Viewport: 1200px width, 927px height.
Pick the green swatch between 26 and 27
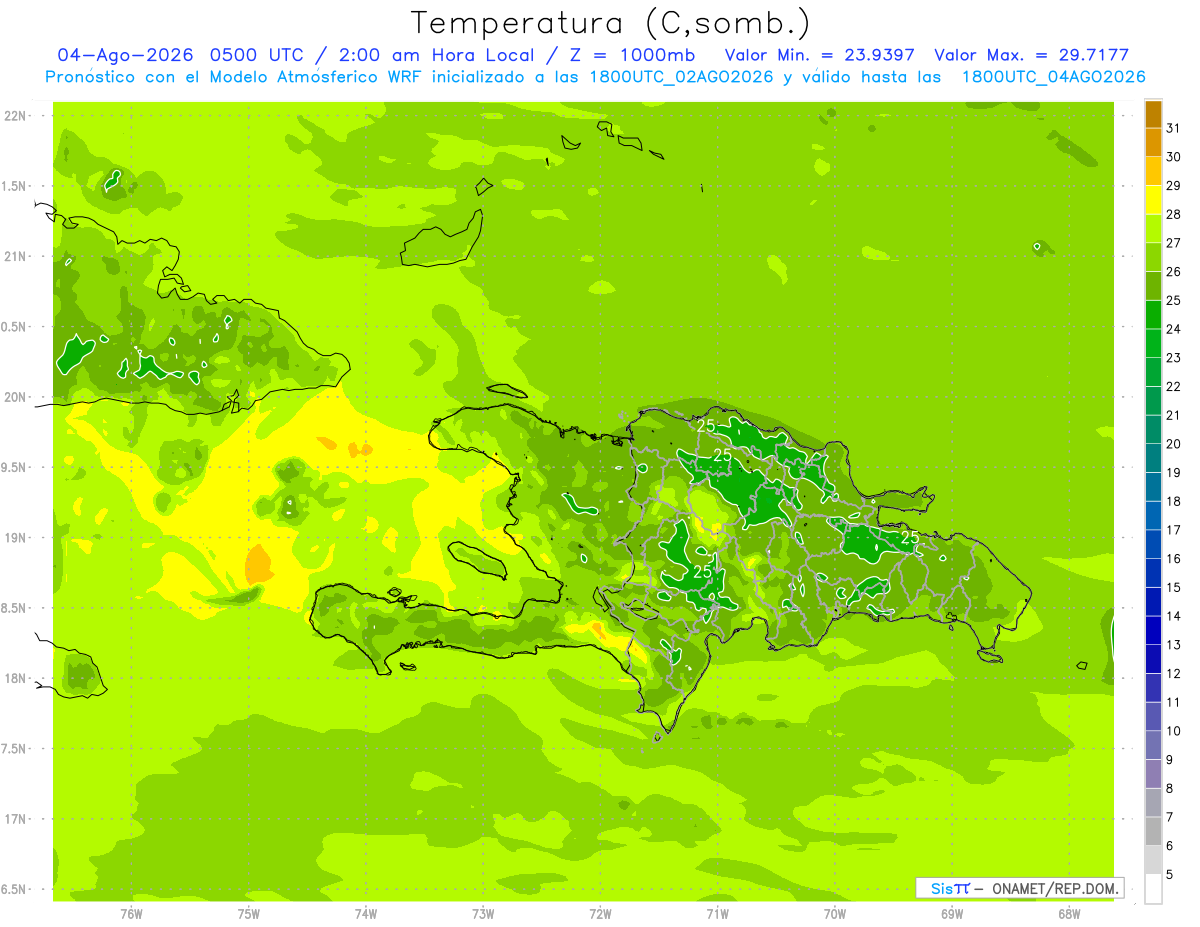pos(1153,257)
